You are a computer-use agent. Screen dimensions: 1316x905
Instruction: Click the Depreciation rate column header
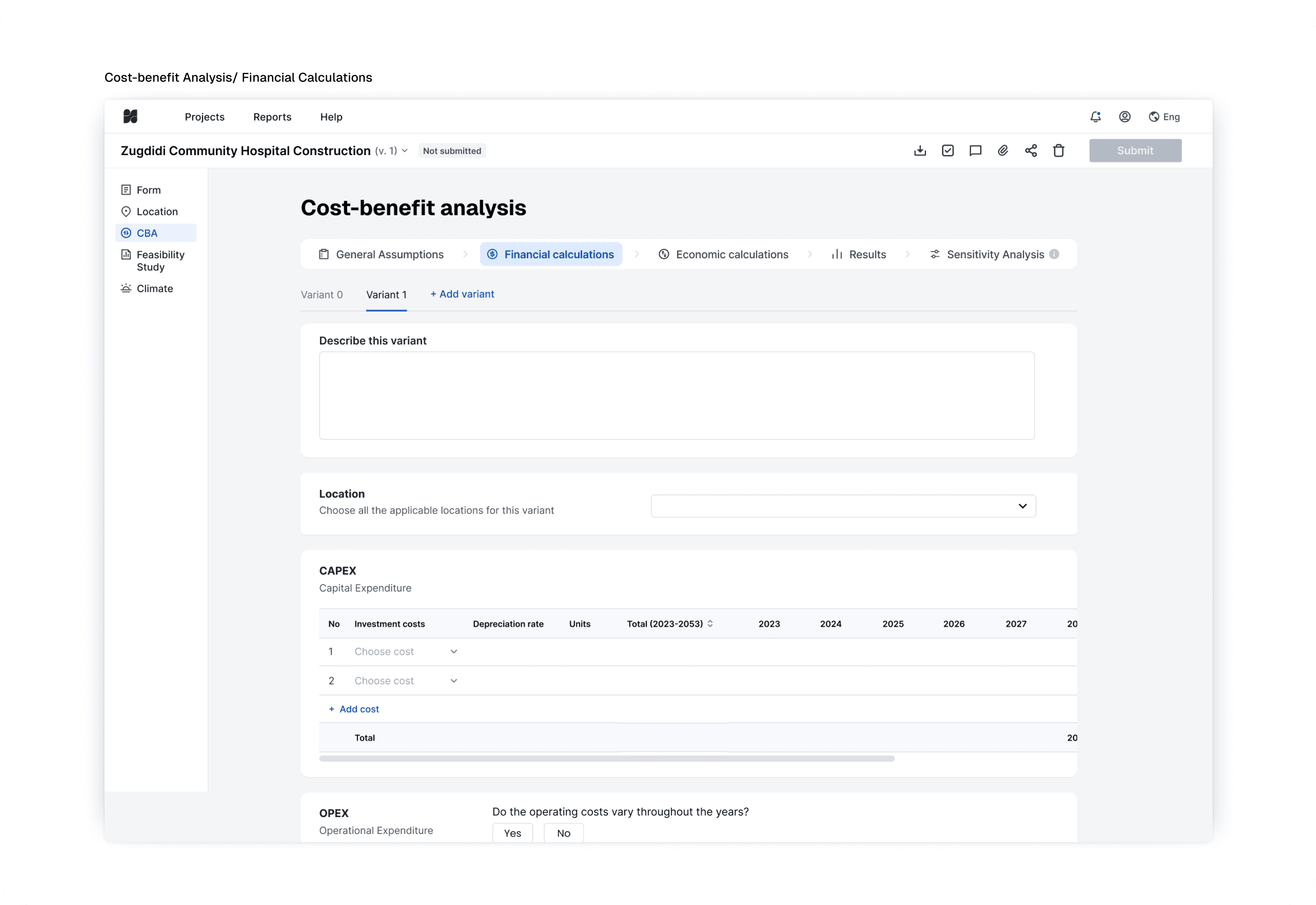pyautogui.click(x=508, y=624)
